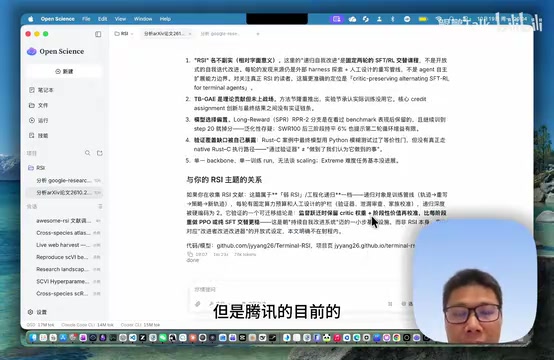Select sidebar item 分析 google-researc...
The width and height of the screenshot is (554, 360).
(x=64, y=181)
